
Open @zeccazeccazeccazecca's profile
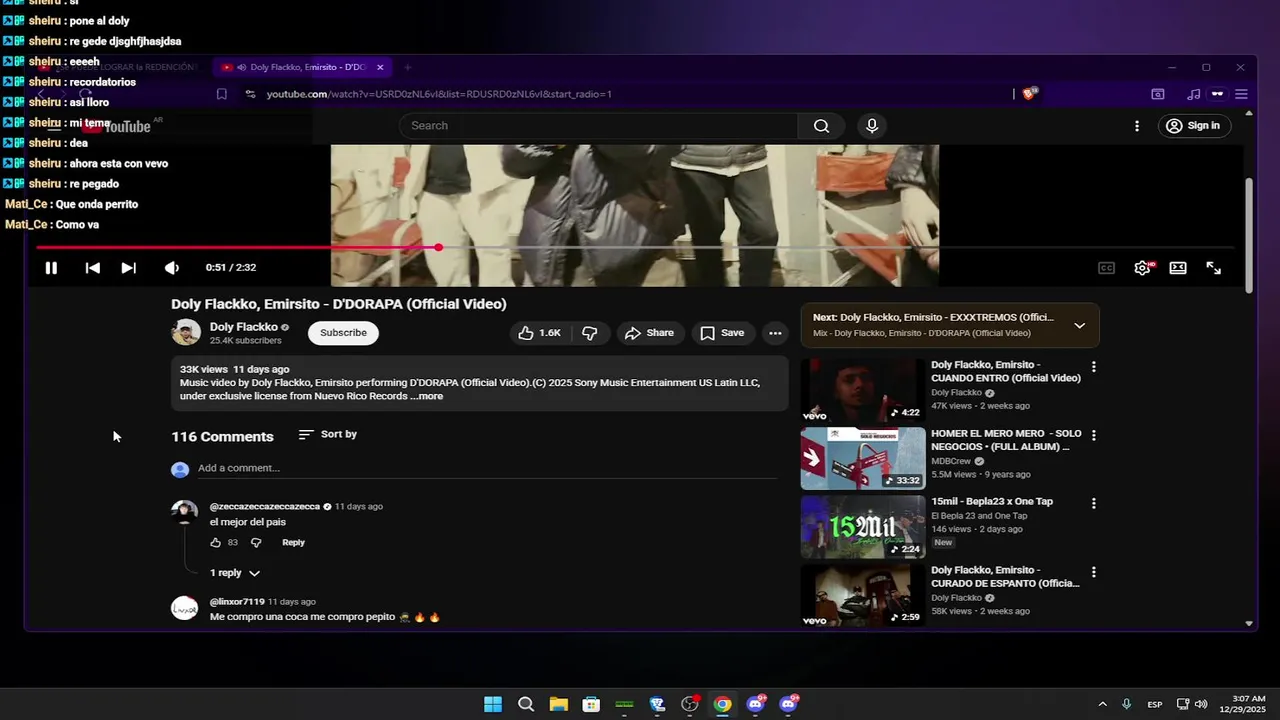point(264,507)
